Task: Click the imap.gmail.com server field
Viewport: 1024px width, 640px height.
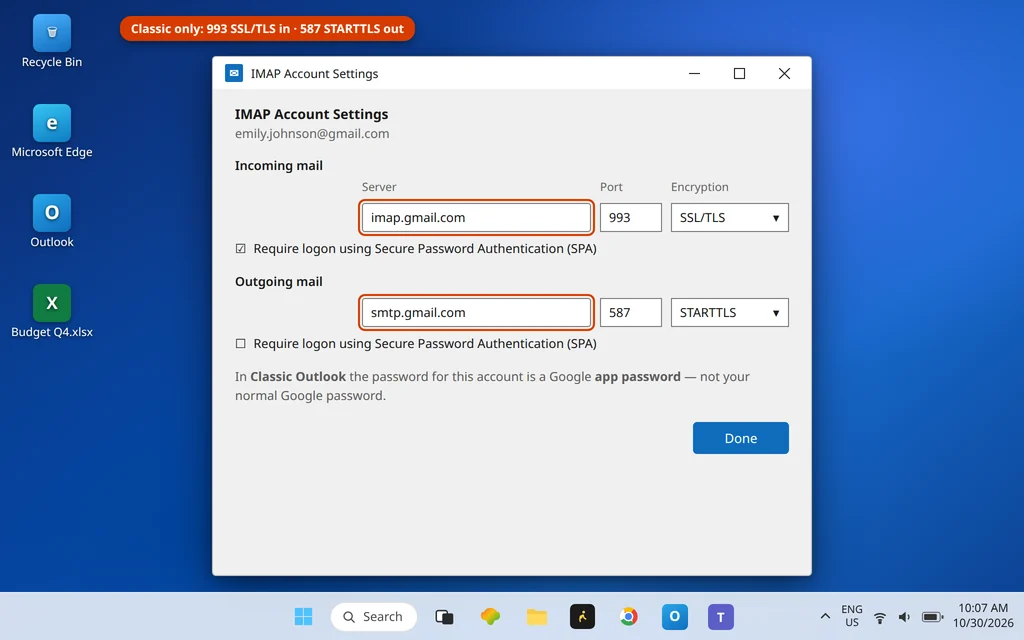Action: (x=476, y=217)
